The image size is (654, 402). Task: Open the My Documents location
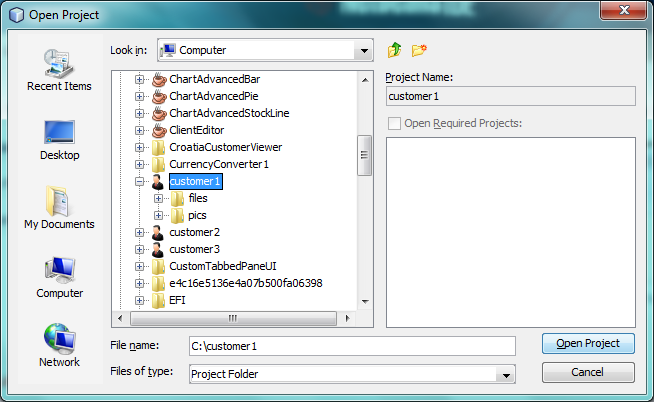(59, 208)
